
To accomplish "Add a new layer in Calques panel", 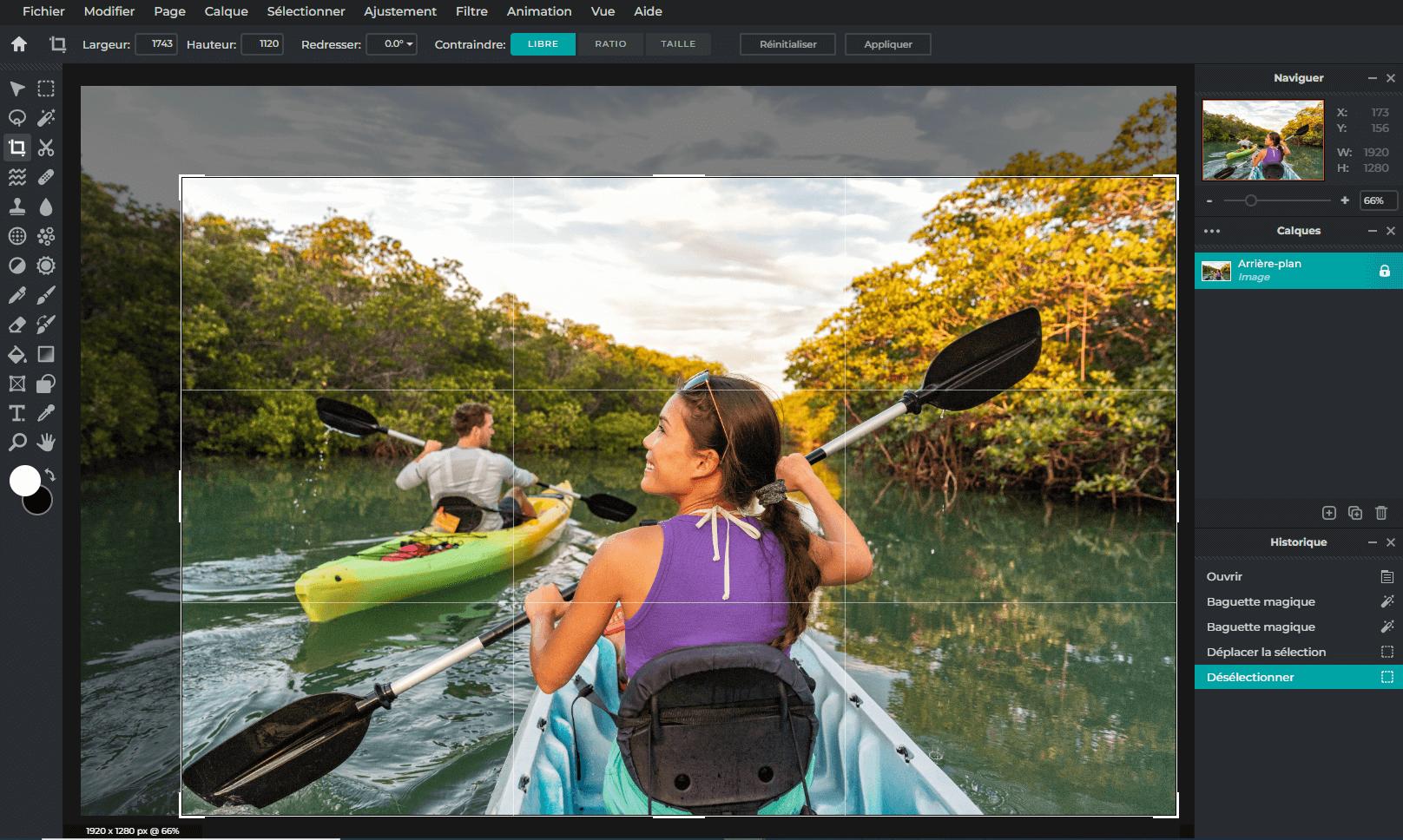I will pyautogui.click(x=1329, y=513).
